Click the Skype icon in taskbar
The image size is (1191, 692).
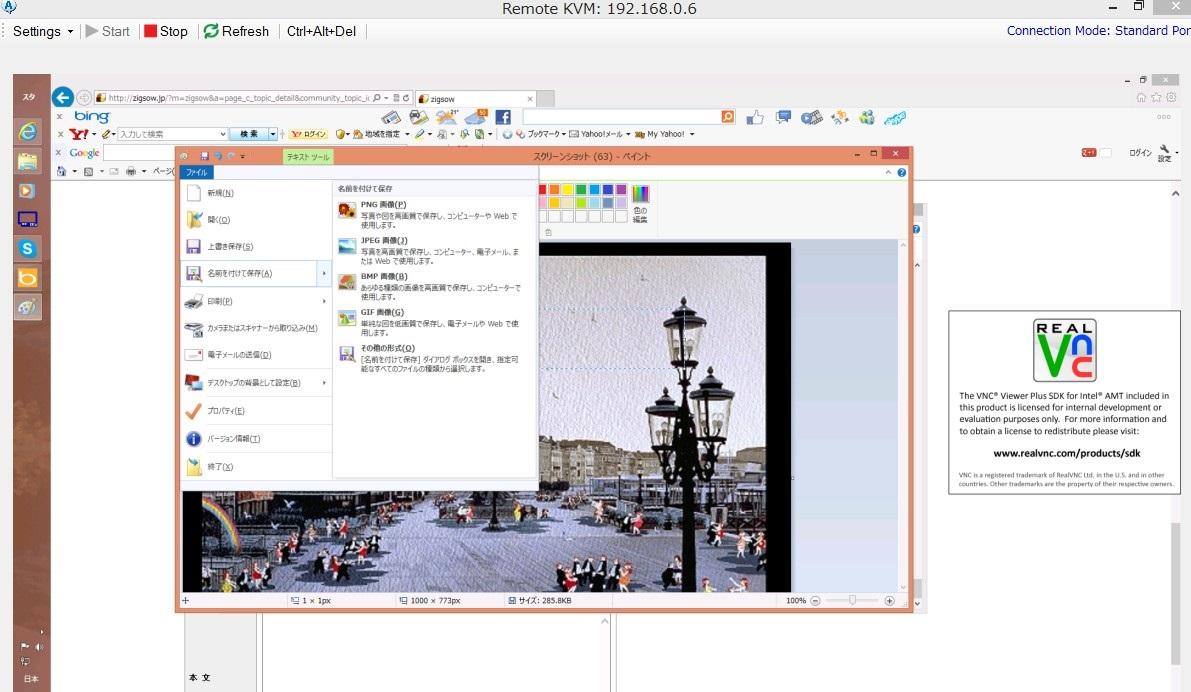click(x=27, y=248)
